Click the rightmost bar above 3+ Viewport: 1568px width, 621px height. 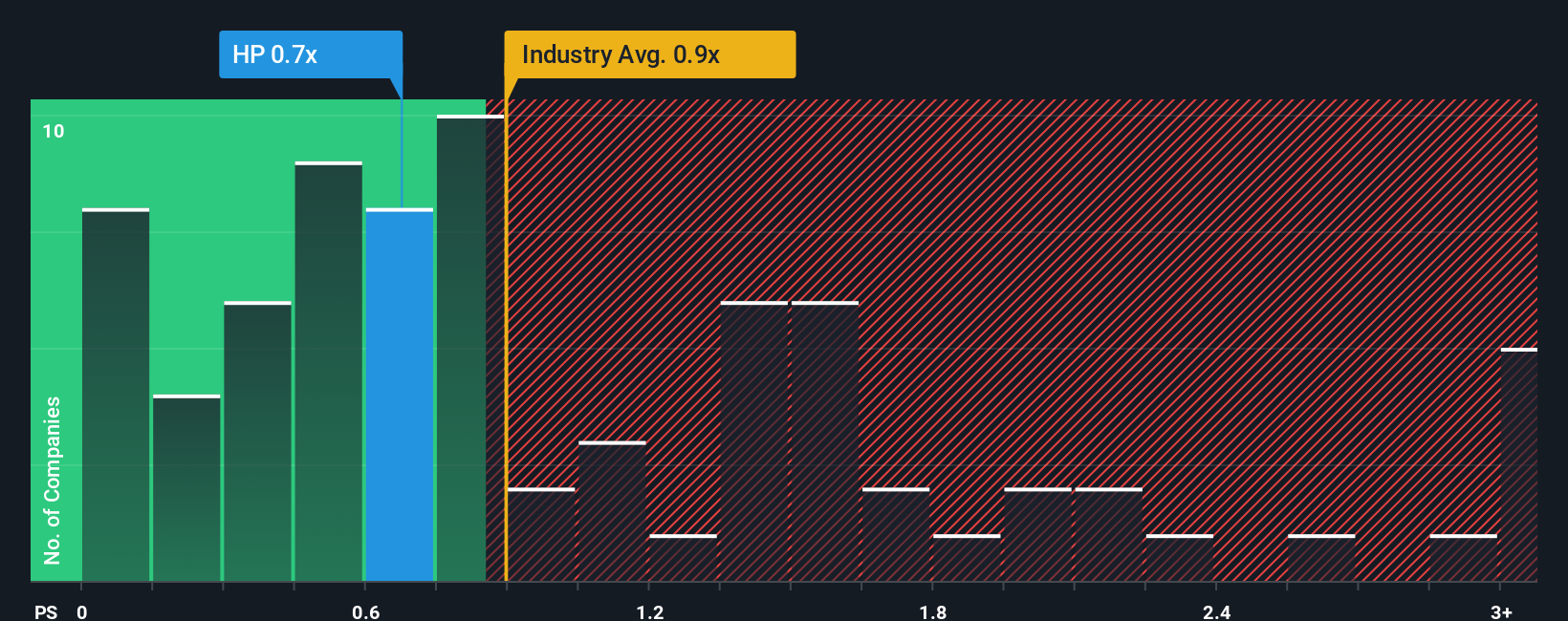point(1519,464)
